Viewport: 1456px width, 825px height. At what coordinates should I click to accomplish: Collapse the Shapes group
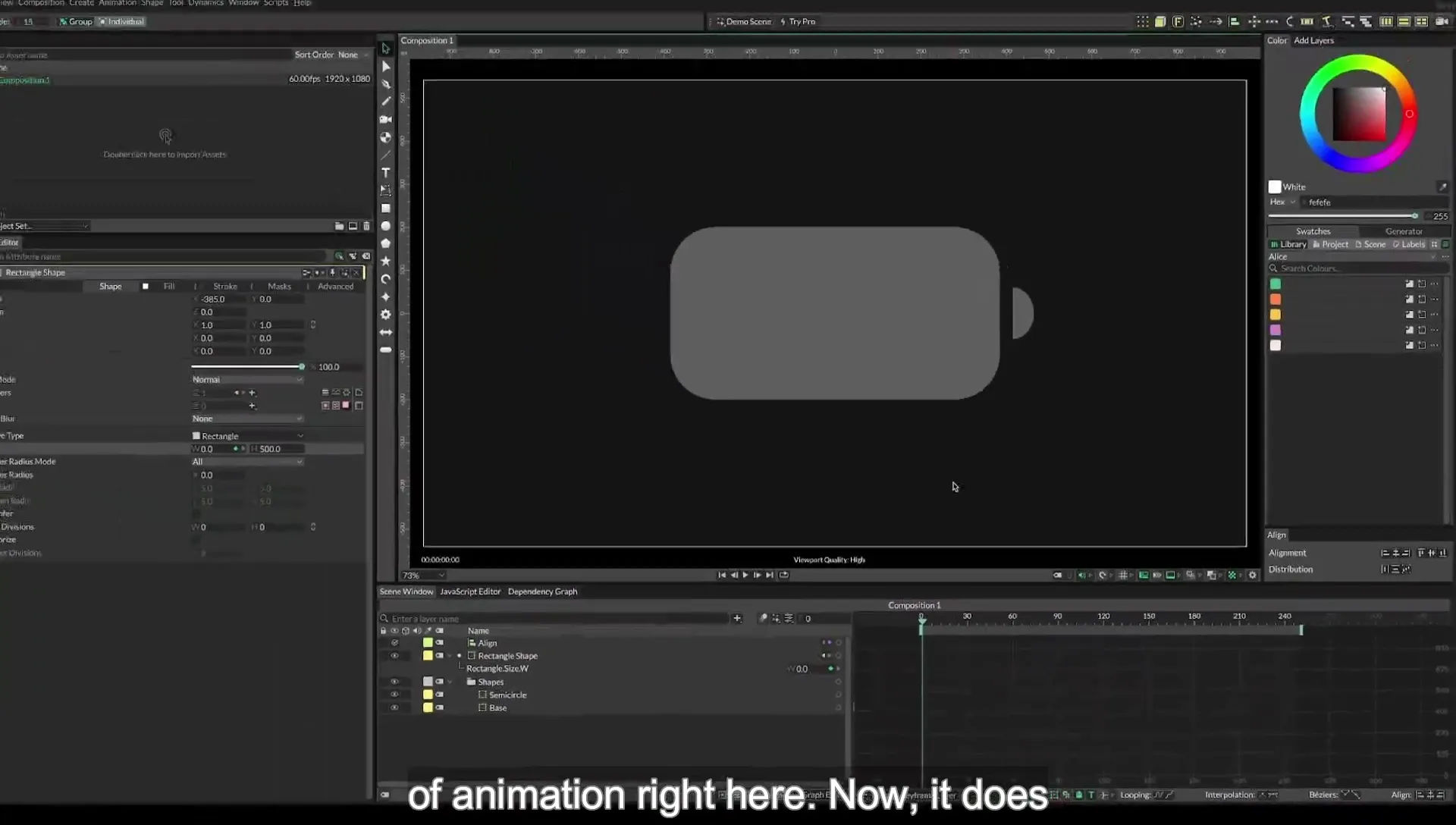(x=450, y=682)
